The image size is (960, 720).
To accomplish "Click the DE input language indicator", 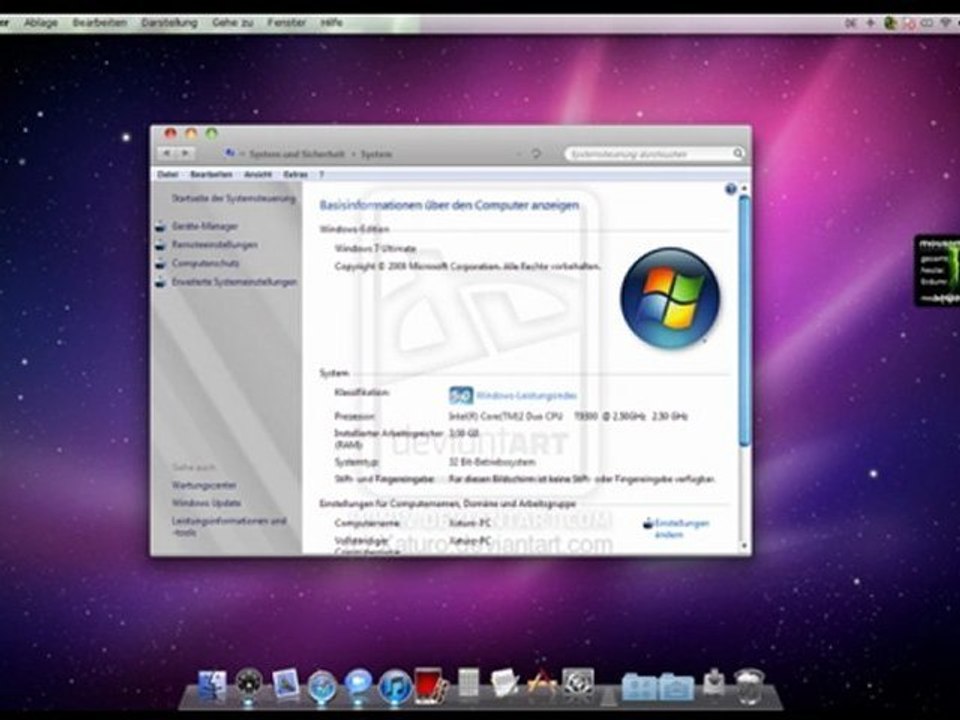I will tap(850, 23).
